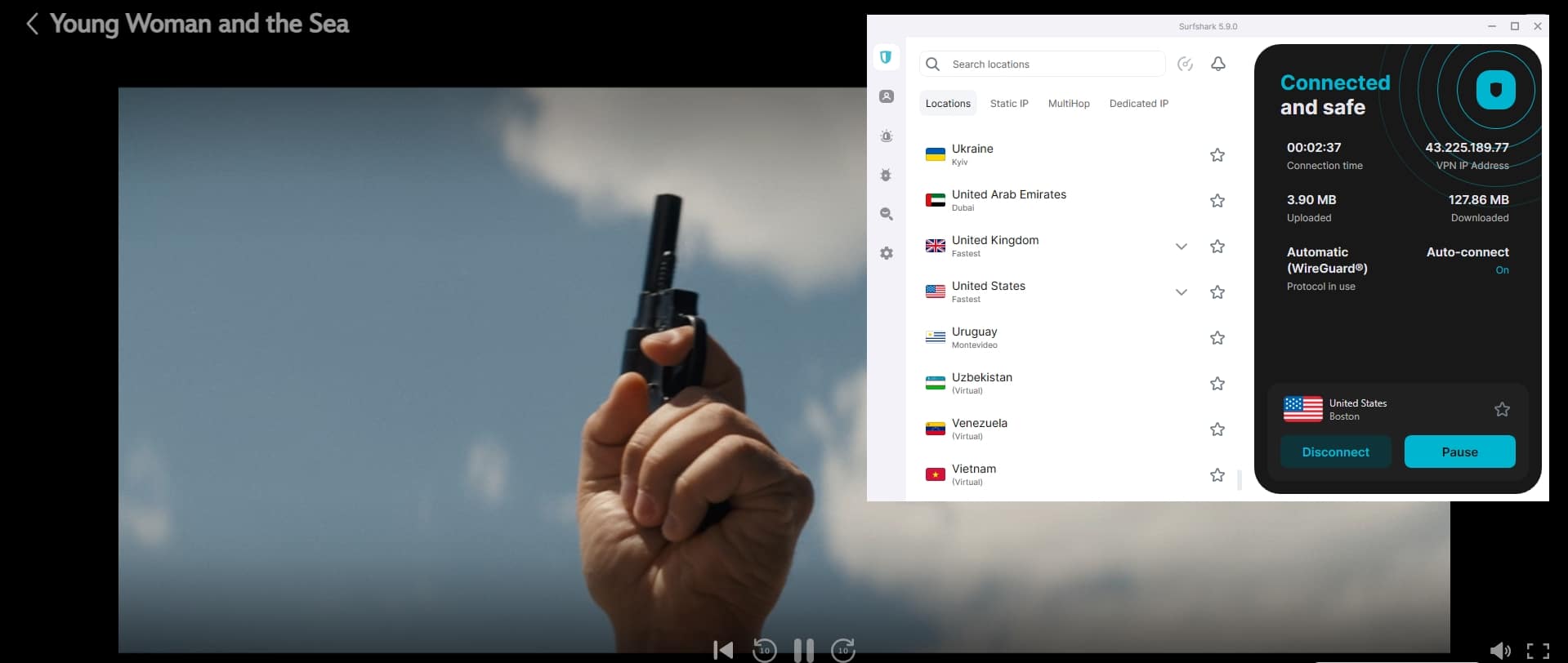Click the location list scrollbar
Screen dimensions: 1568x663
1239,479
